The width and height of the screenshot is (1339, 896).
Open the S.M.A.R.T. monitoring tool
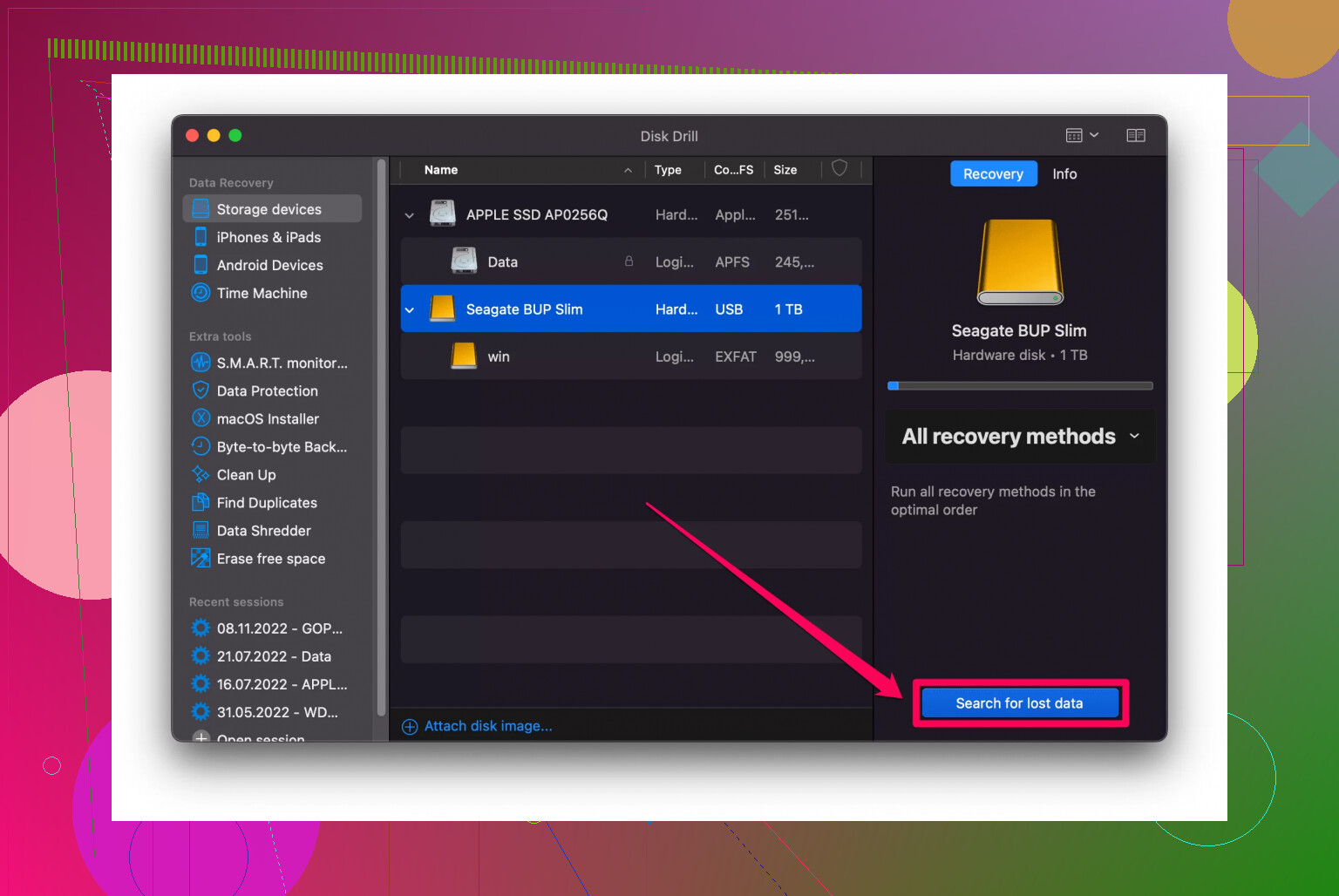(201, 363)
